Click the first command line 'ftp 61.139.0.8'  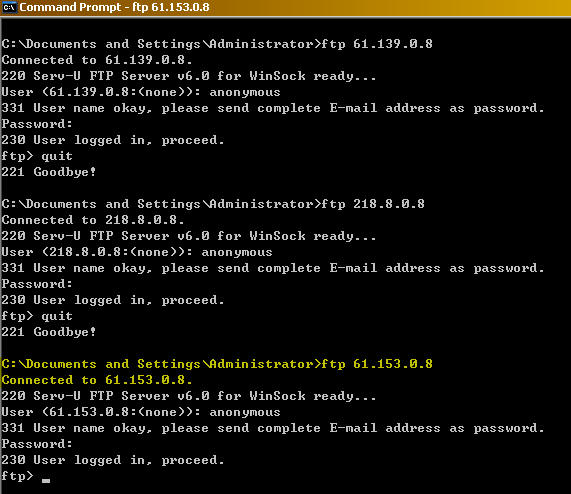point(377,44)
